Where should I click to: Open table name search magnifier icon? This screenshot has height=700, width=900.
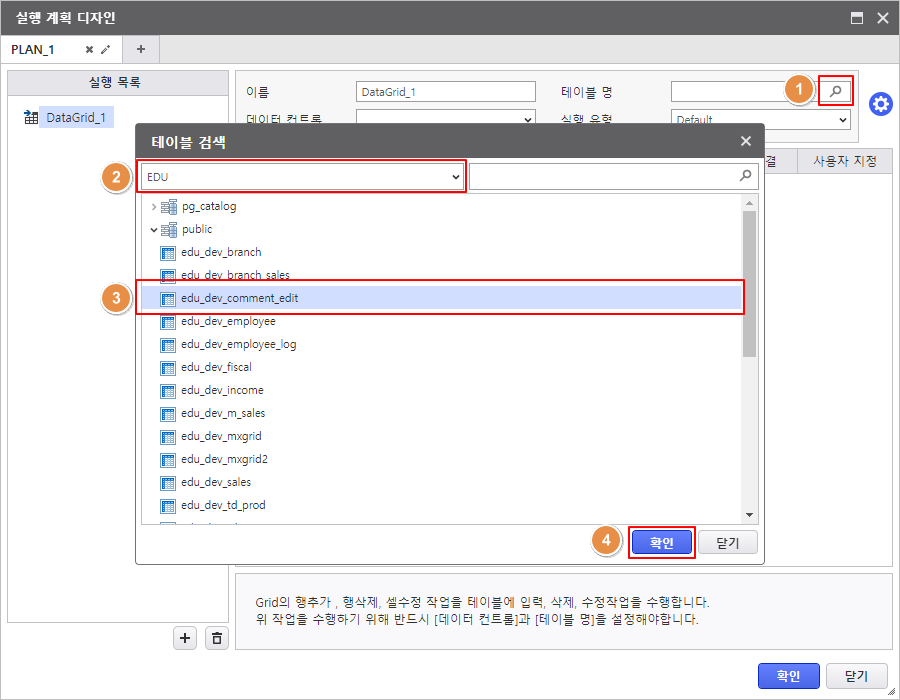(x=836, y=91)
